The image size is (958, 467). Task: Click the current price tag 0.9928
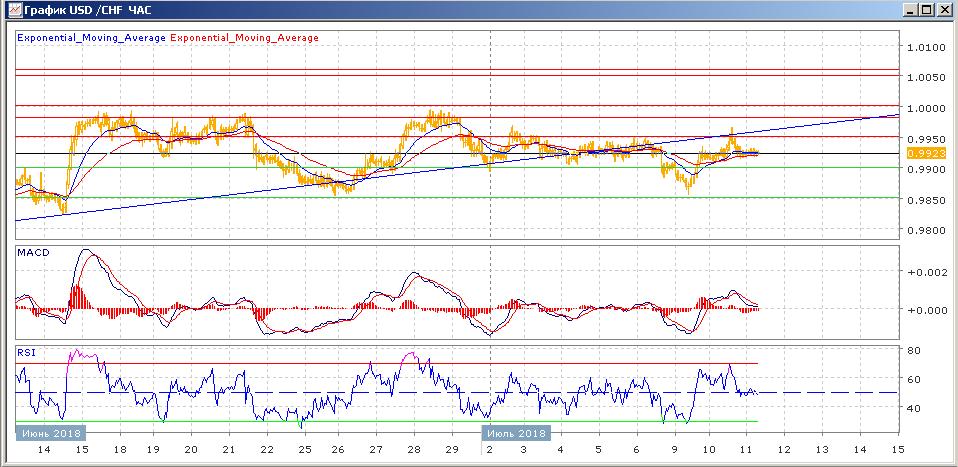pyautogui.click(x=921, y=153)
